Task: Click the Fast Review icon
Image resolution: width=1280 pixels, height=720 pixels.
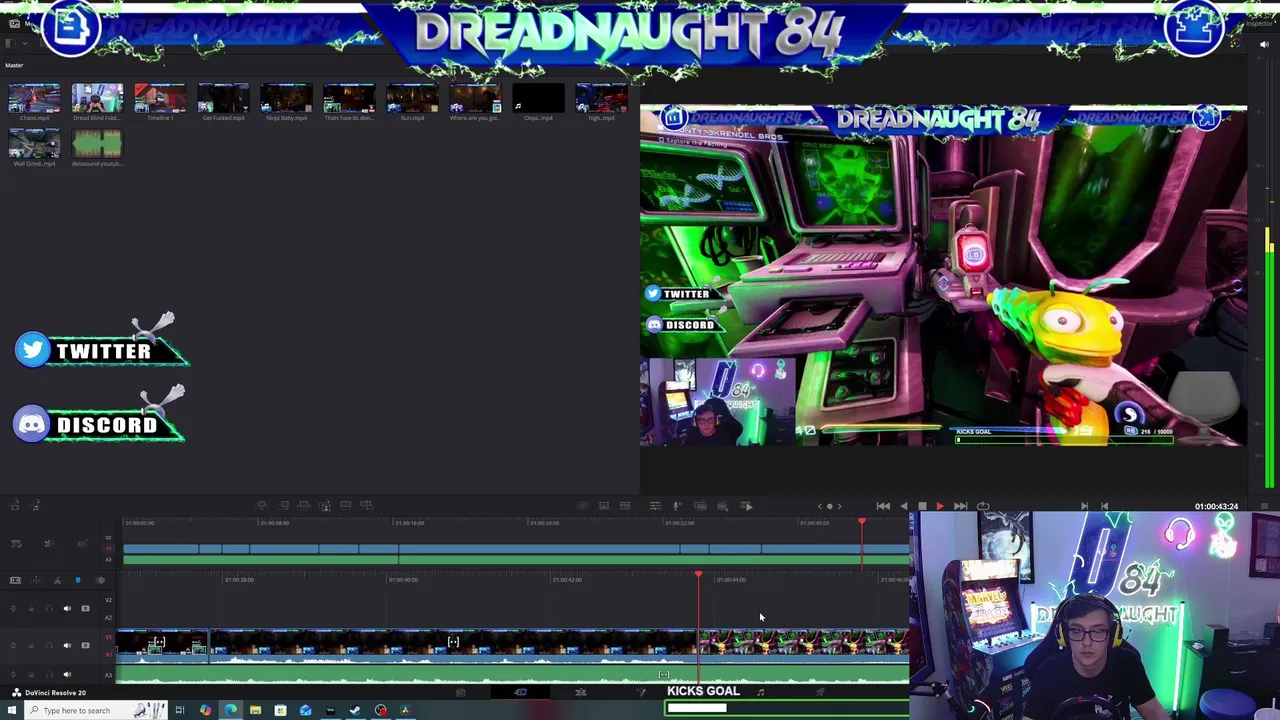Action: pyautogui.click(x=747, y=506)
